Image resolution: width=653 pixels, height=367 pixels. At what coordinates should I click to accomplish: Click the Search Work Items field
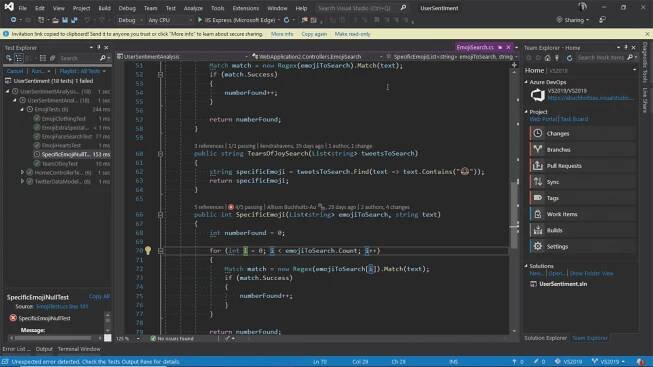pos(601,58)
